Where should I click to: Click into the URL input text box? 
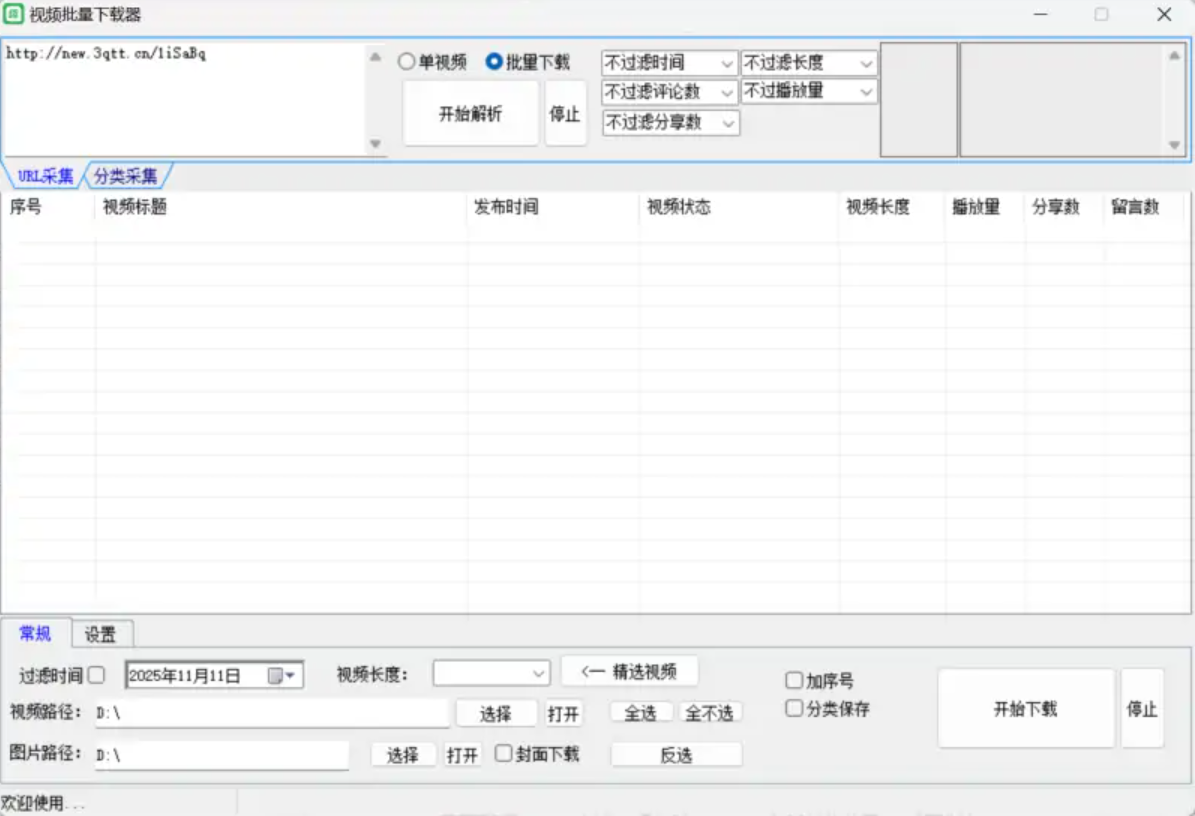point(184,98)
